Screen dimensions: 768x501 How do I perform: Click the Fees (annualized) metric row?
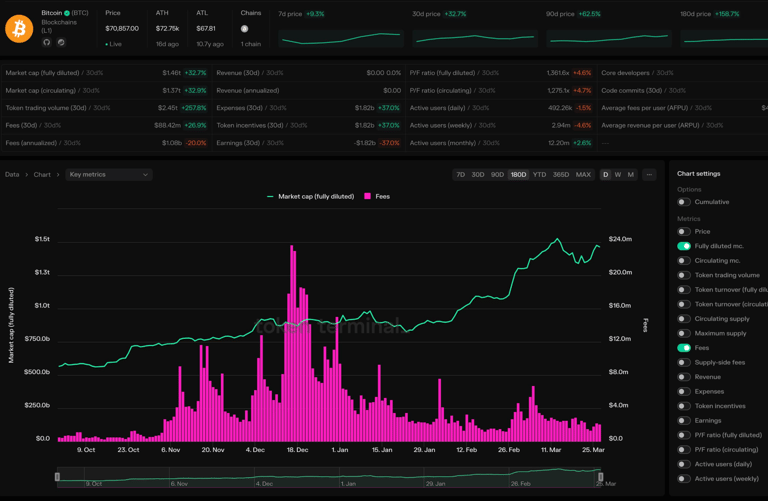pos(106,143)
